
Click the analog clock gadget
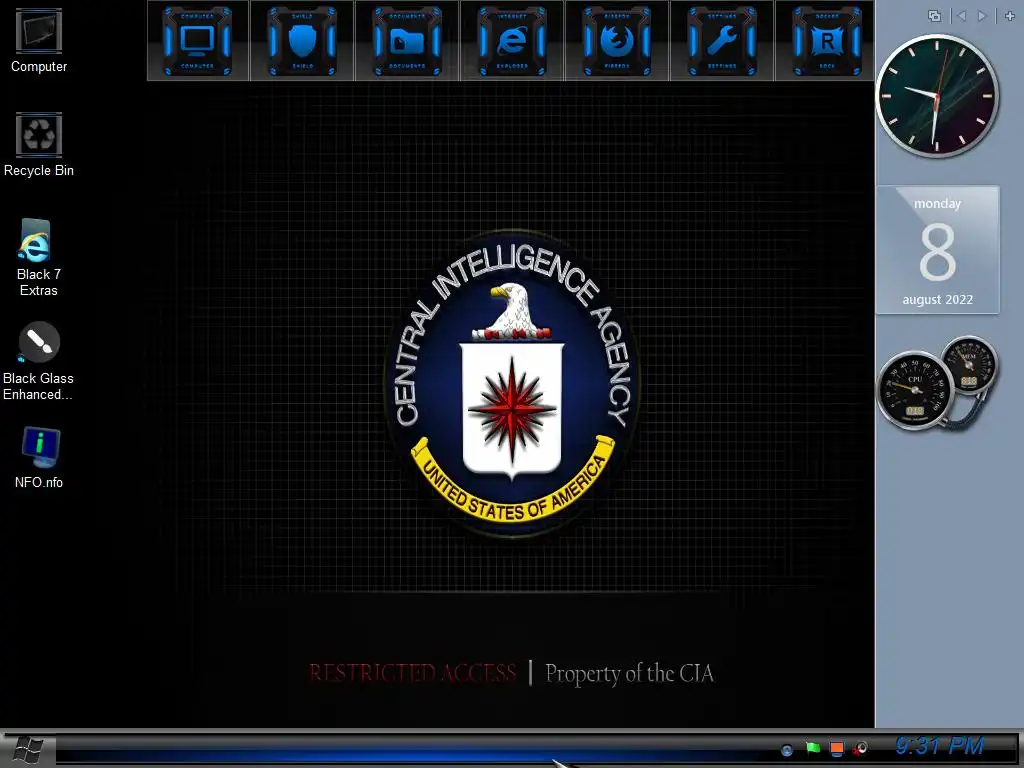pyautogui.click(x=936, y=96)
